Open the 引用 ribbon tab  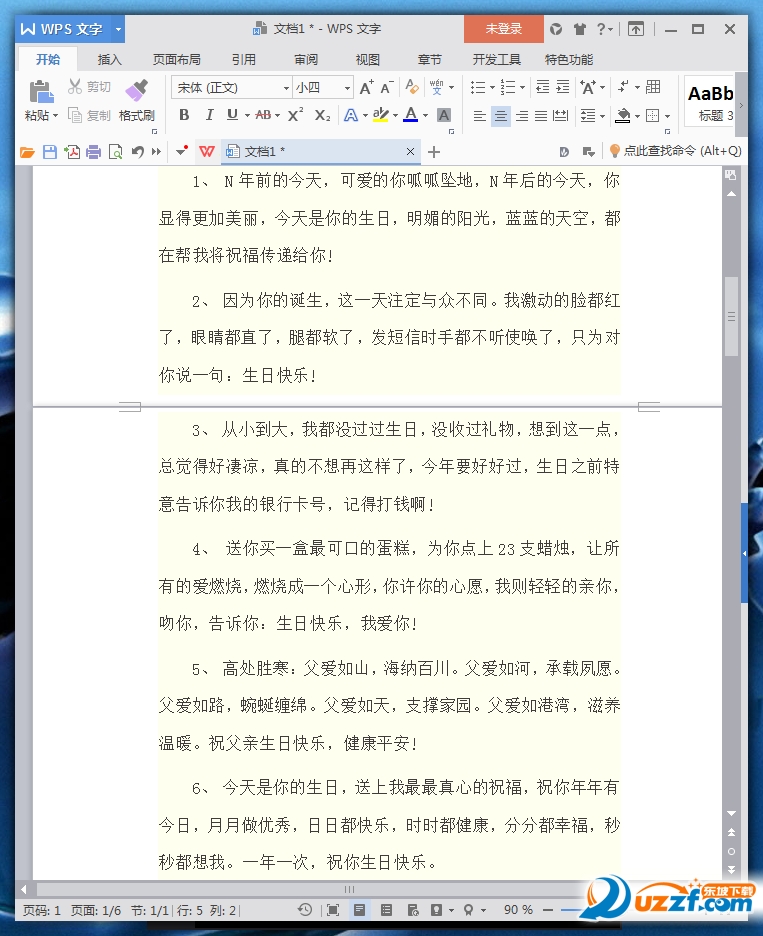[244, 59]
